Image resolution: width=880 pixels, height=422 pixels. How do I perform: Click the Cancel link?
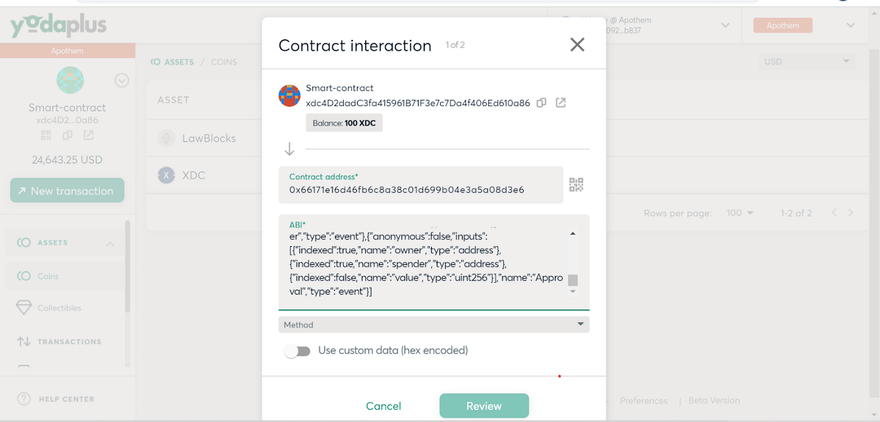pyautogui.click(x=383, y=406)
